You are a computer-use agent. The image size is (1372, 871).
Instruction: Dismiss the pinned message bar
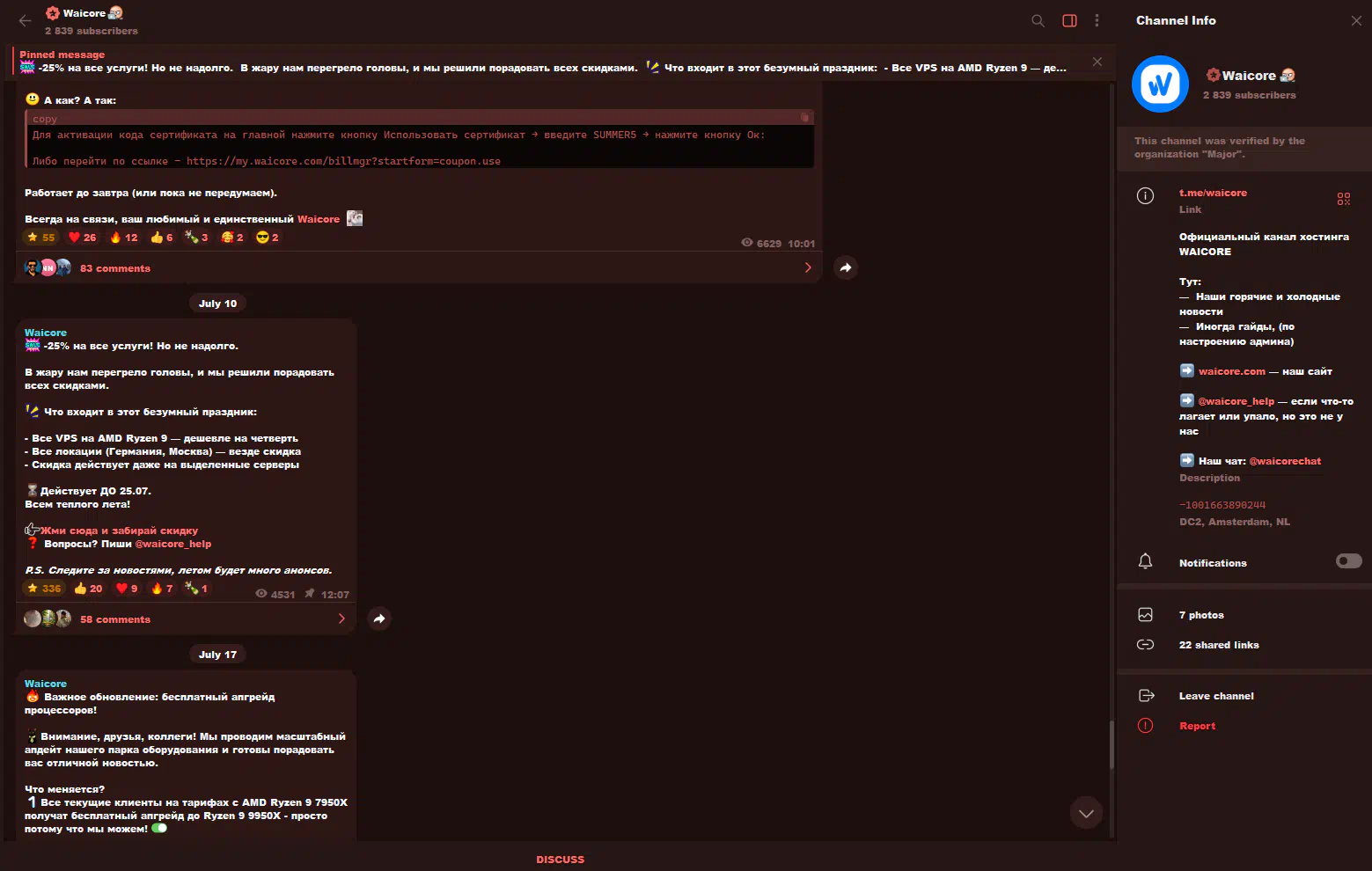click(1097, 62)
